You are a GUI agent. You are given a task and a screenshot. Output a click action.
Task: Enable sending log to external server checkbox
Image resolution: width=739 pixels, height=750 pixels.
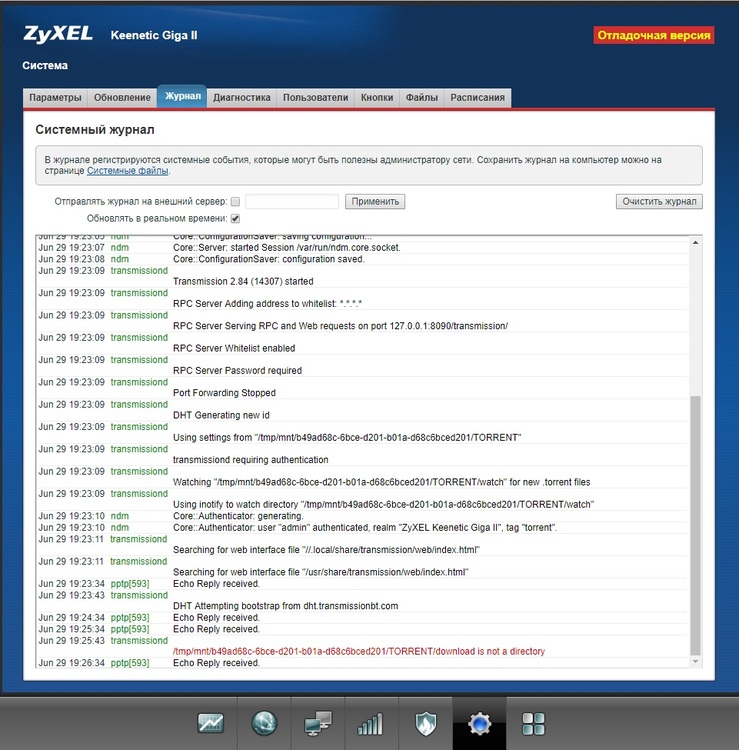pyautogui.click(x=235, y=201)
